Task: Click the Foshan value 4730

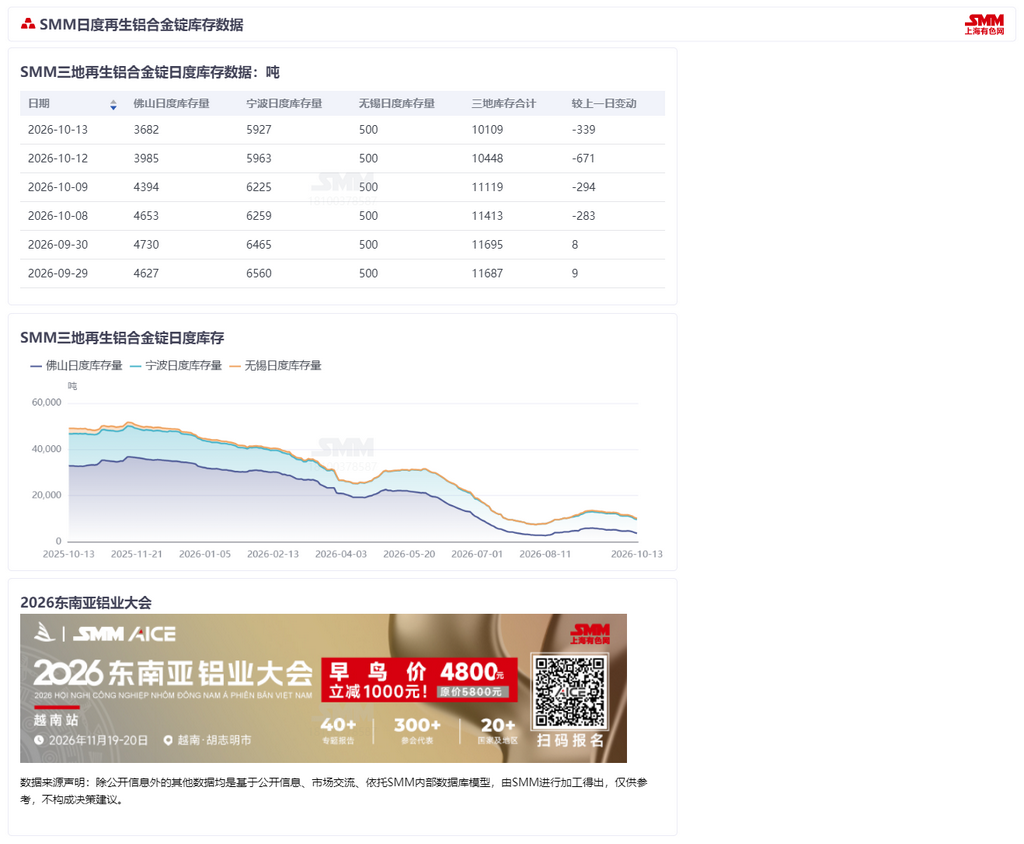Action: tap(146, 244)
